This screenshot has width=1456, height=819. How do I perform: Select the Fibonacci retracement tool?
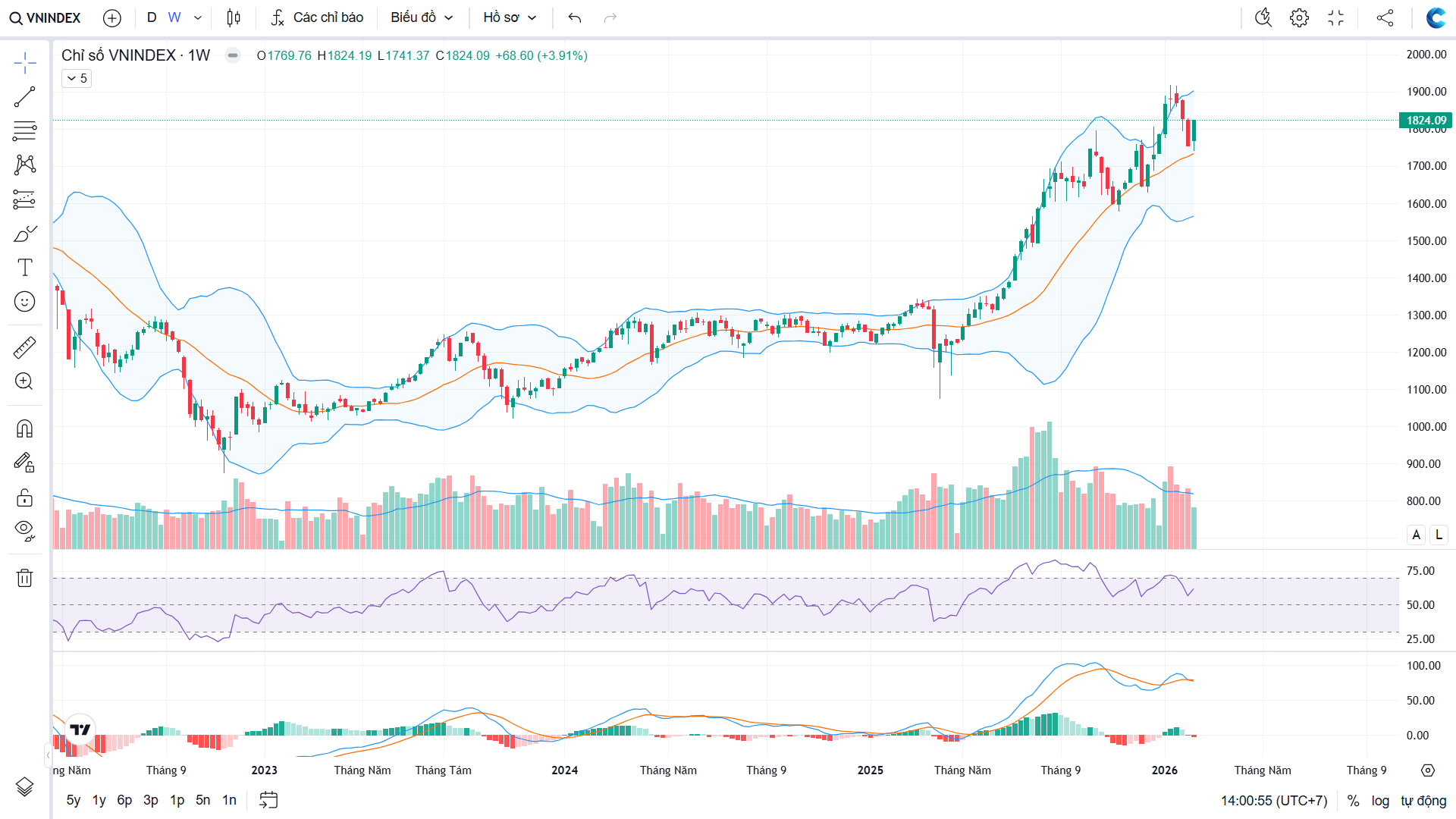pos(24,131)
